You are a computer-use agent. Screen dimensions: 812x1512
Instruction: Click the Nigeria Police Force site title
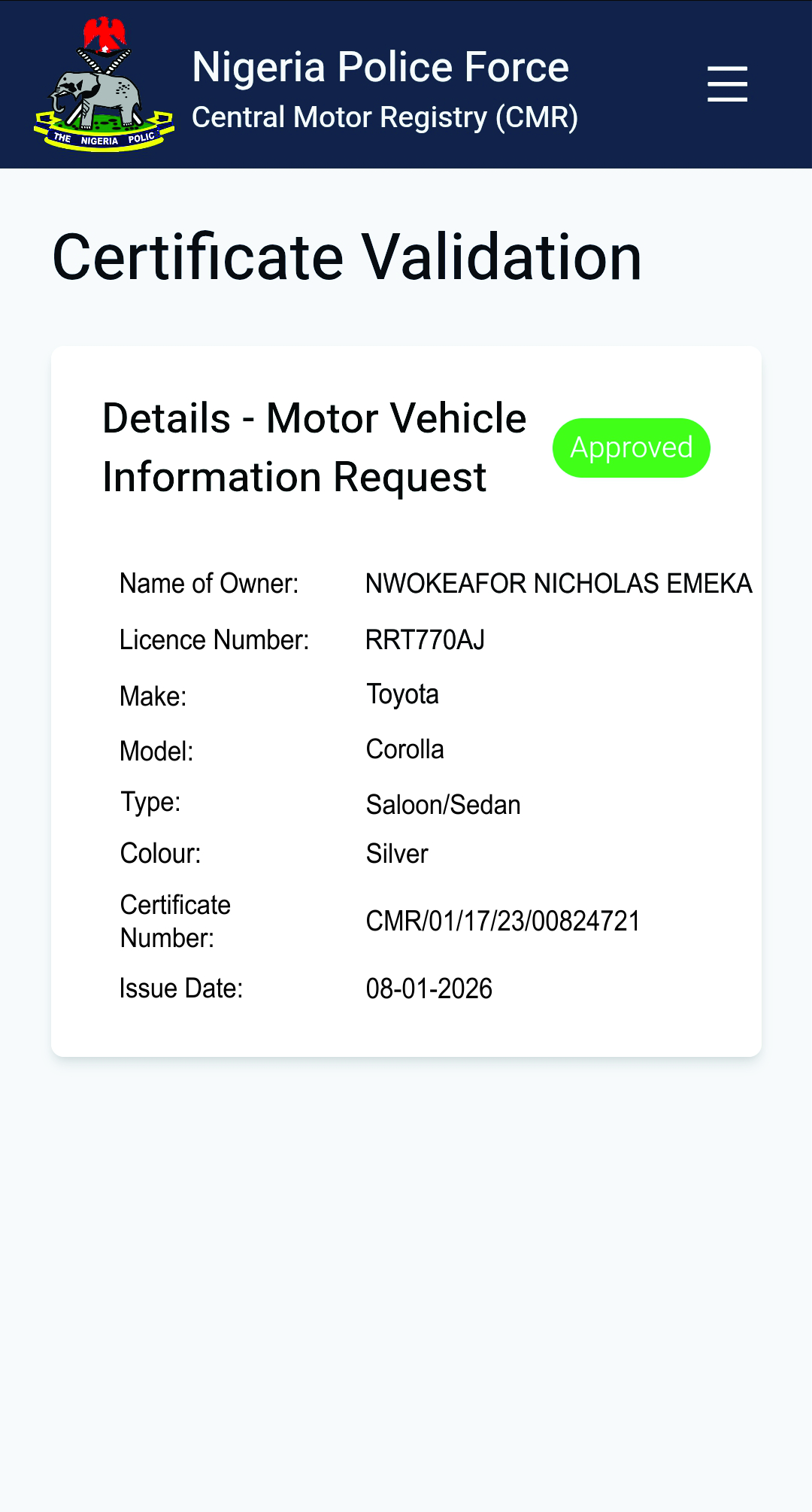[x=380, y=67]
